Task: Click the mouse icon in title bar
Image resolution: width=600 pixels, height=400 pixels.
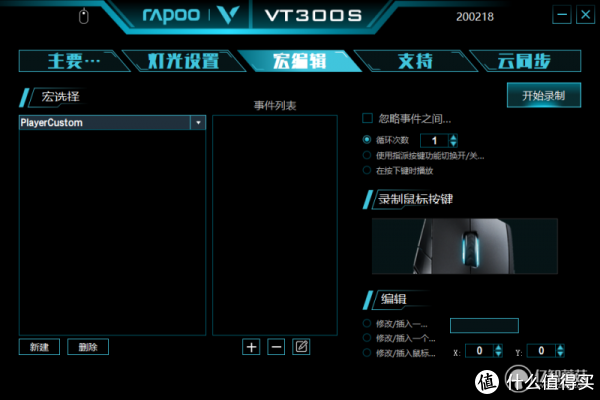Action: coord(83,16)
